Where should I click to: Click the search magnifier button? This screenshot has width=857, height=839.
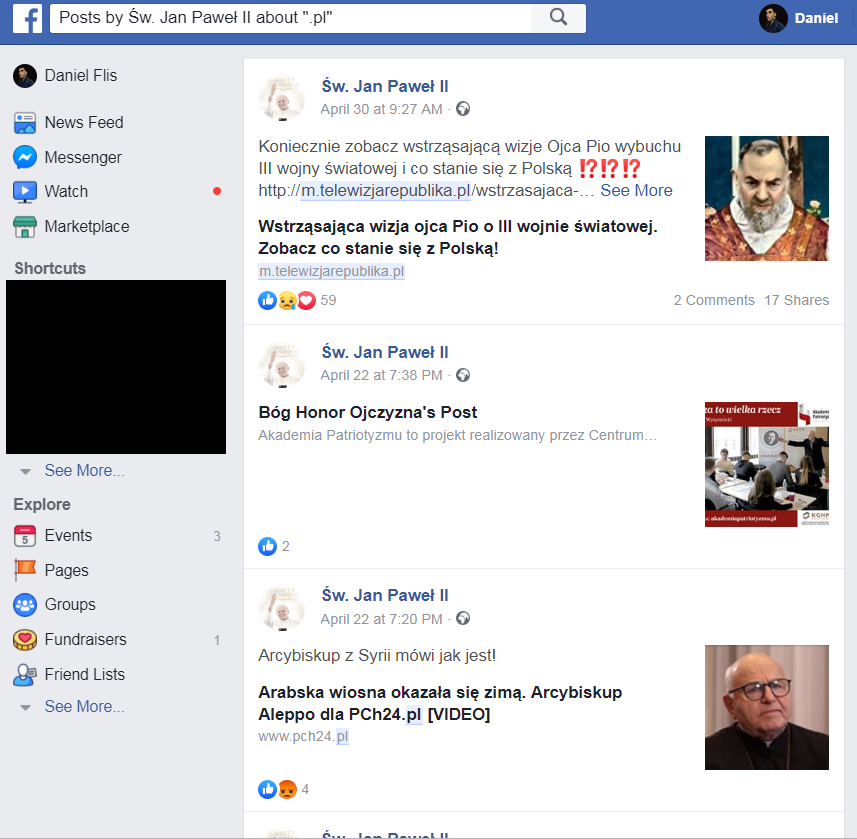558,17
